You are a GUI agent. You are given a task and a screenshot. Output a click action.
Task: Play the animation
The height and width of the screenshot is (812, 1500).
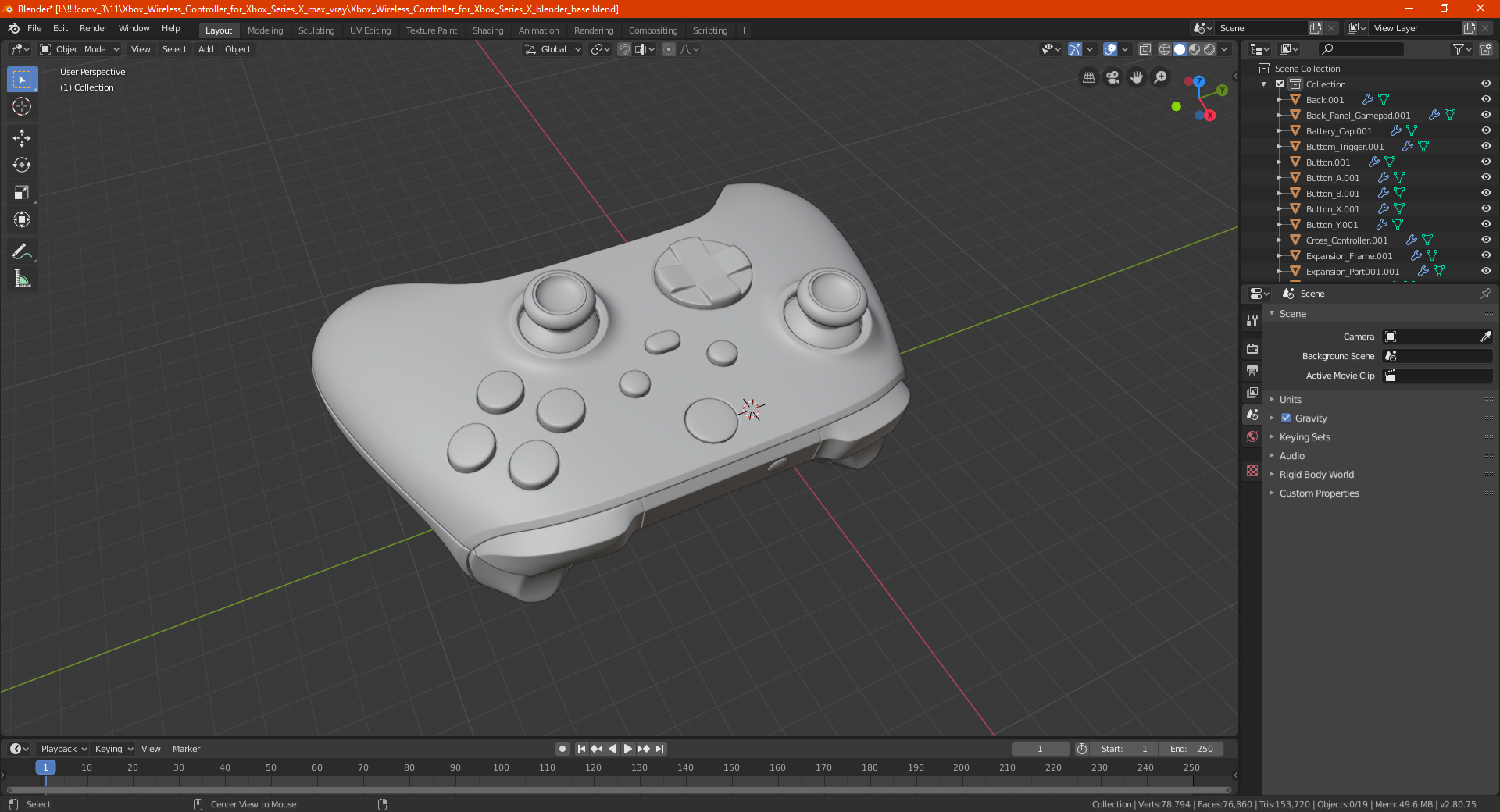[628, 749]
